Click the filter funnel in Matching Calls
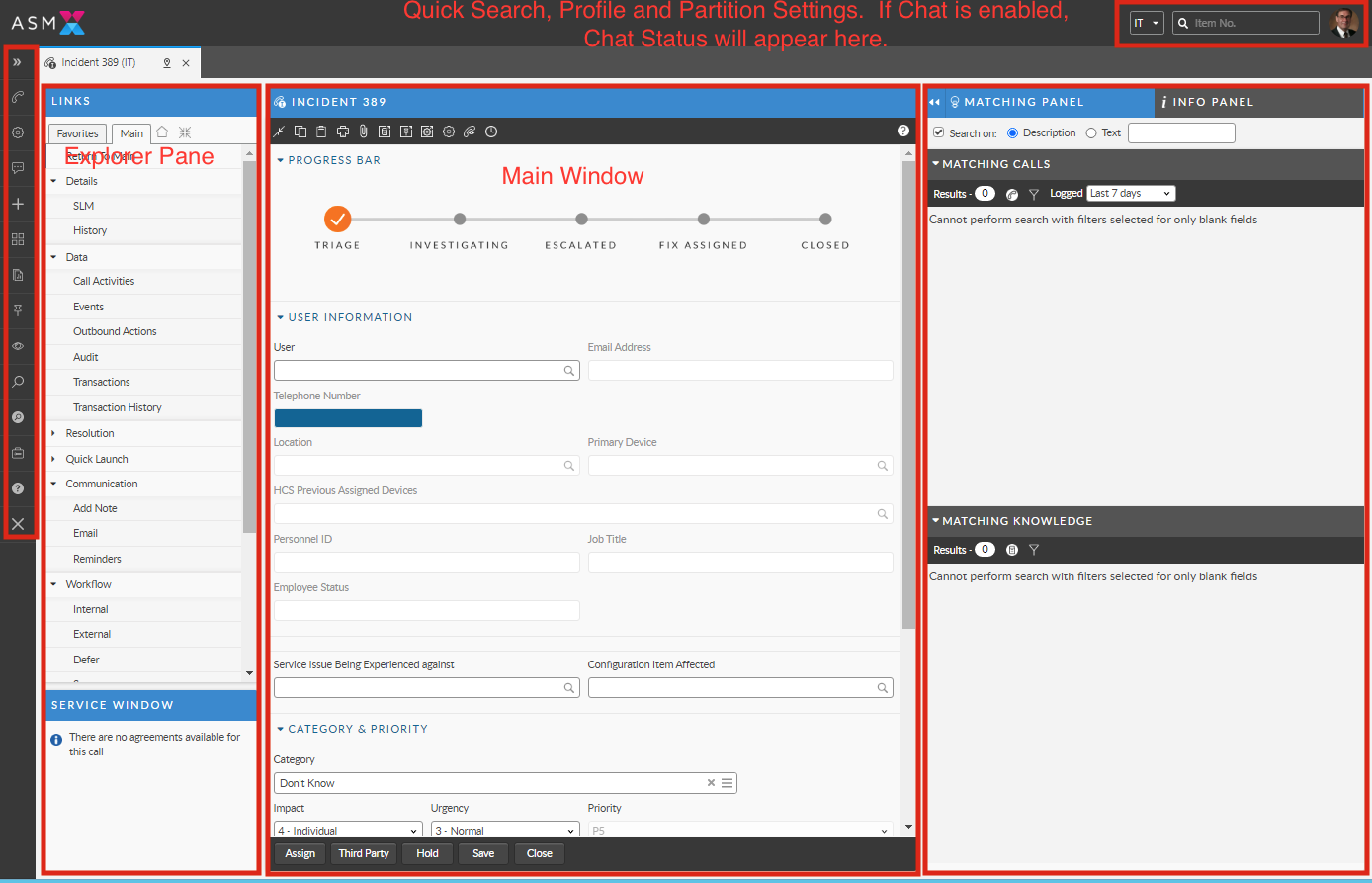This screenshot has width=1372, height=883. (x=1034, y=195)
